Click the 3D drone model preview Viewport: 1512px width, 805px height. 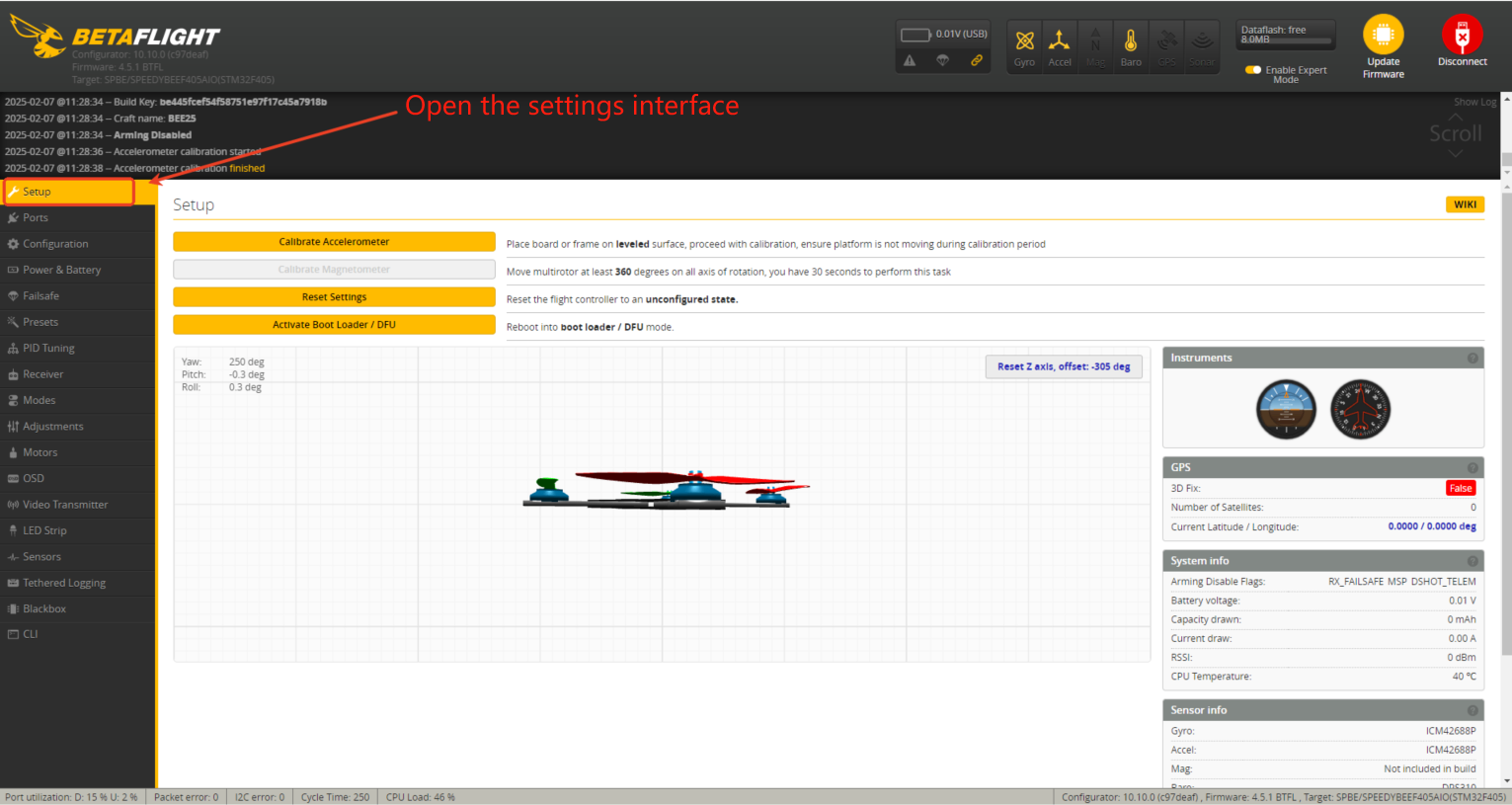click(666, 490)
